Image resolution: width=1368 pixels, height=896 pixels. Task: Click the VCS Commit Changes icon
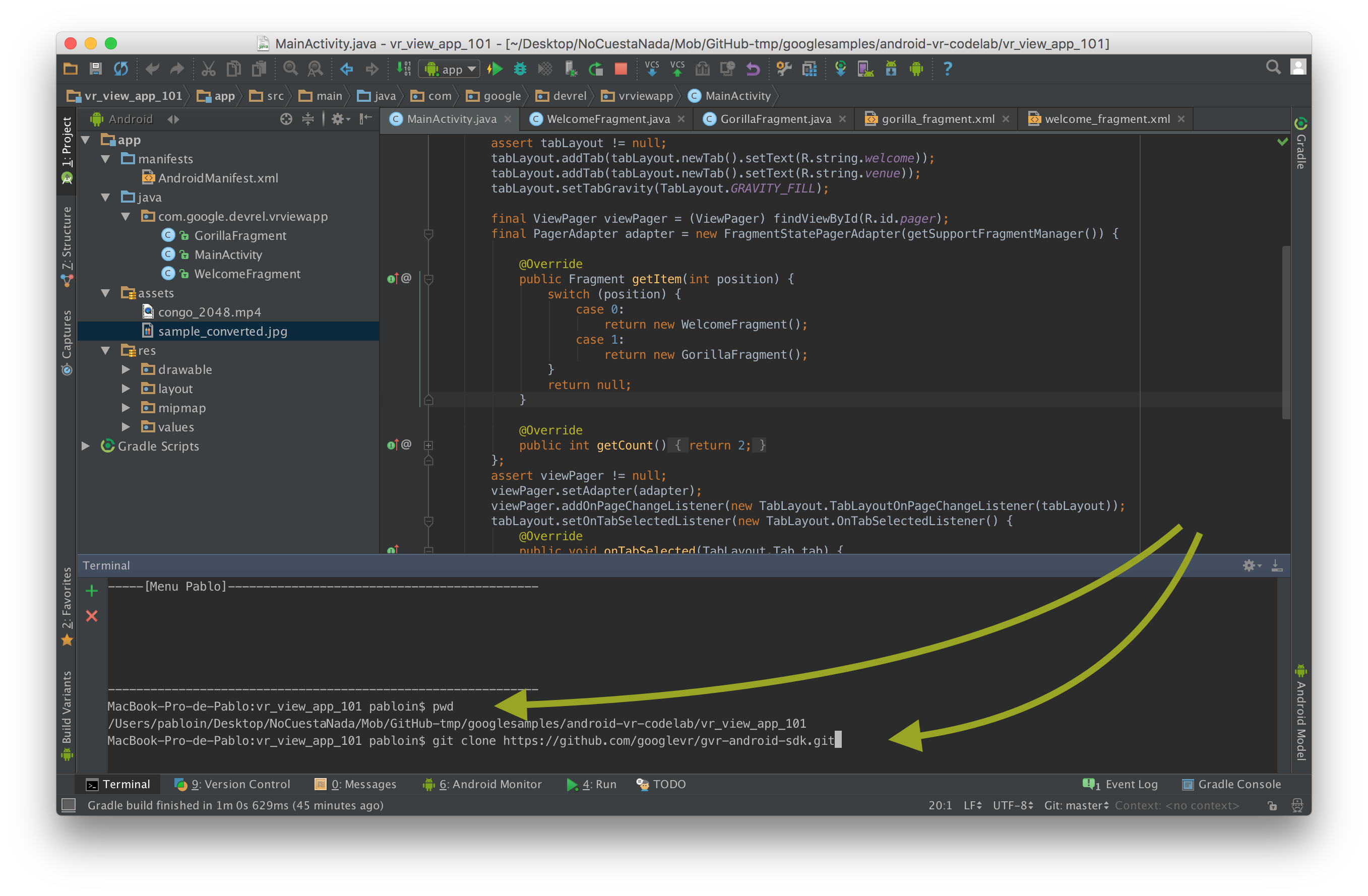(677, 69)
